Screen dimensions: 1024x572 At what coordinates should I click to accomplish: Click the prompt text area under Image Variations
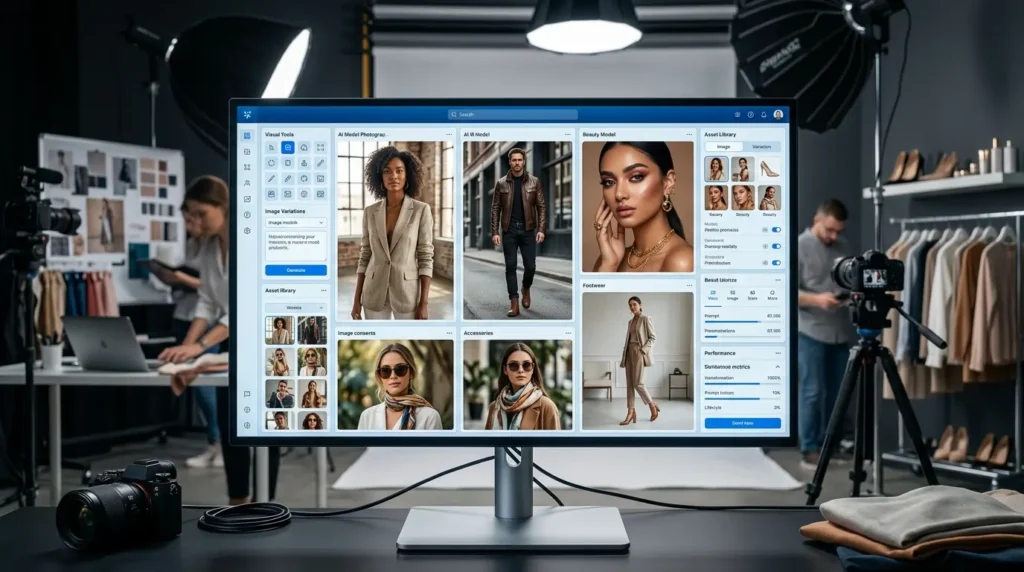coord(296,246)
